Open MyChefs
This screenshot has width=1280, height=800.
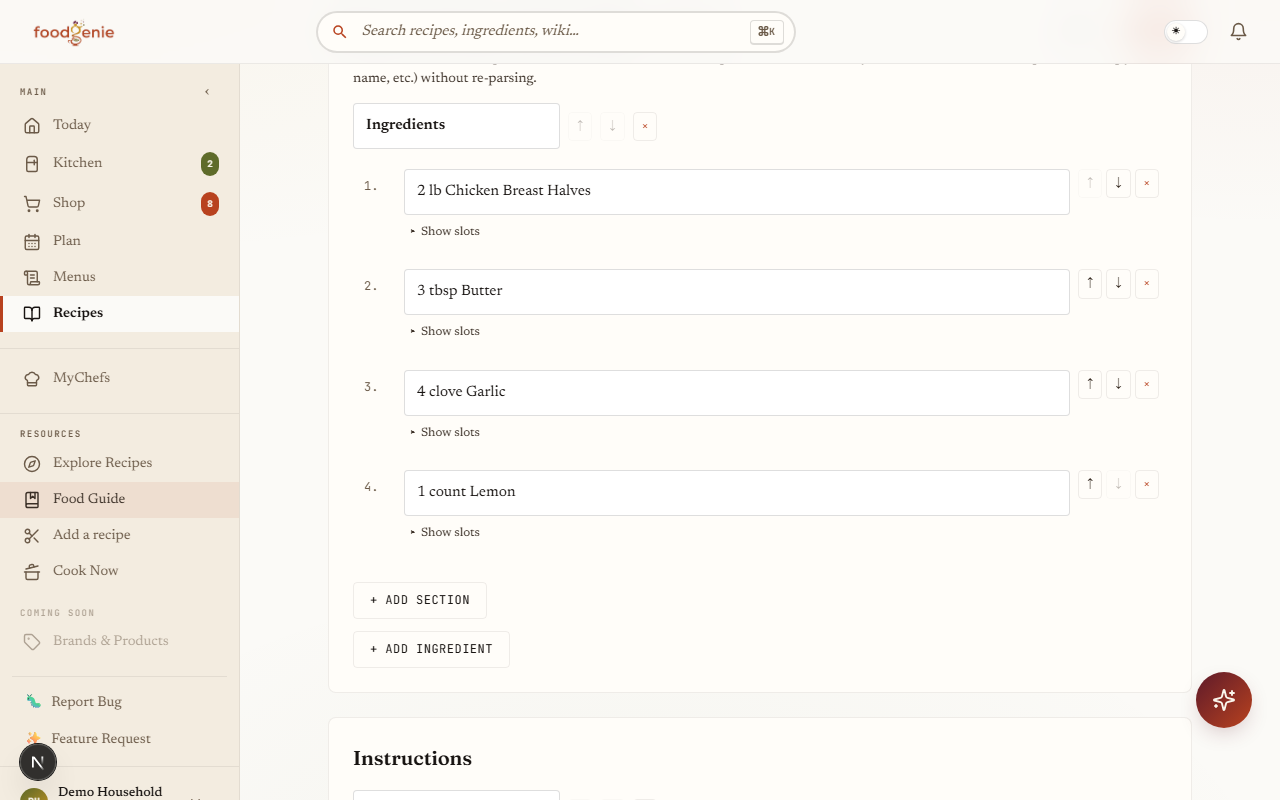(120, 378)
